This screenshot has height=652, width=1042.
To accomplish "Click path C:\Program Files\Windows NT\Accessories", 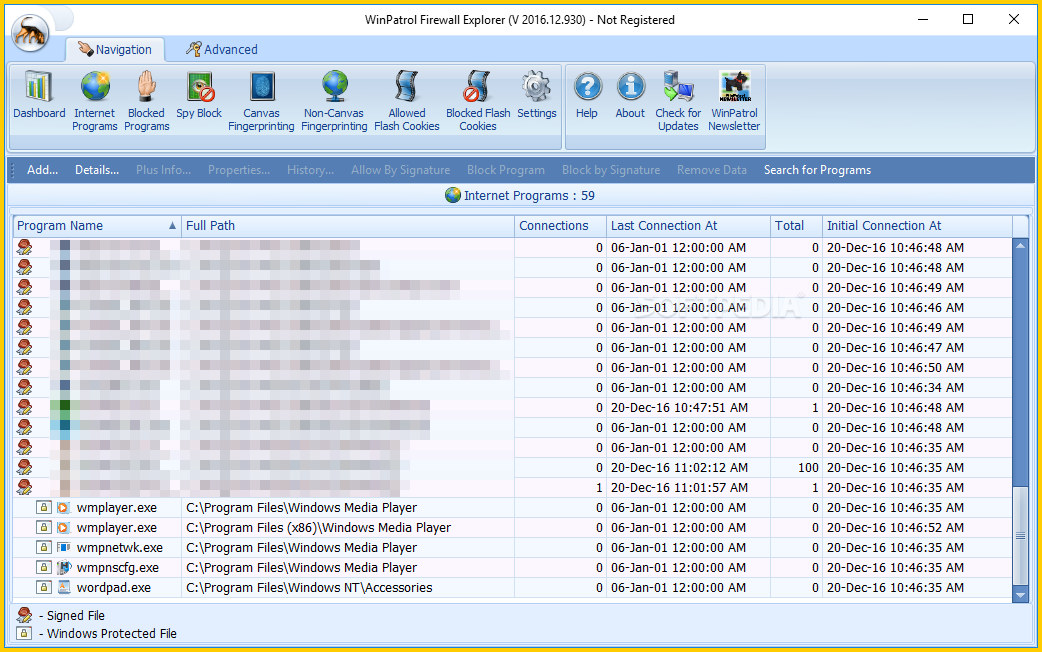I will pos(309,588).
